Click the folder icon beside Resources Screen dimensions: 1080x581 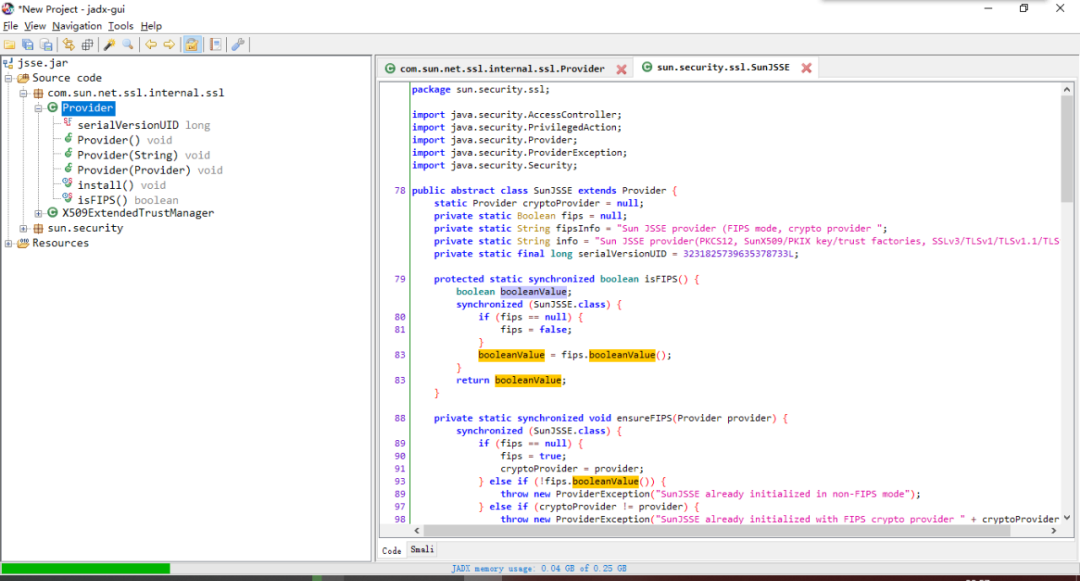pos(23,243)
